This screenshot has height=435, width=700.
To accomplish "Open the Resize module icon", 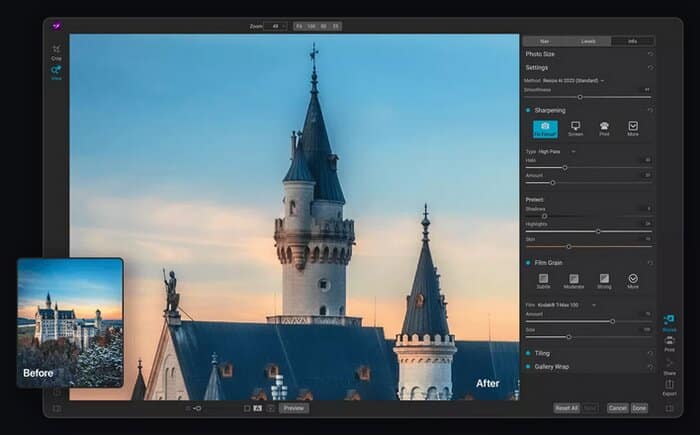I will pyautogui.click(x=669, y=322).
